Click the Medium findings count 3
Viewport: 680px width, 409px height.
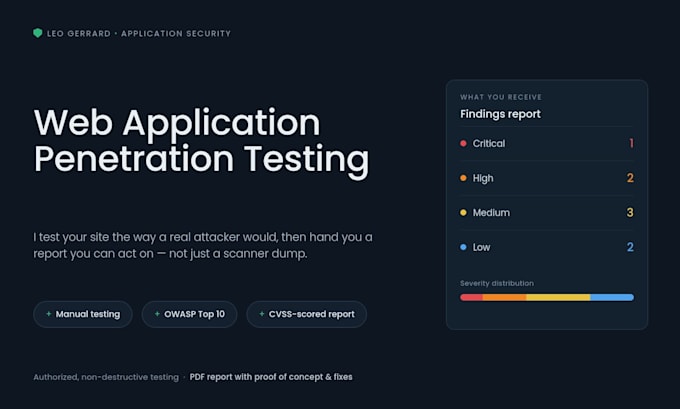(x=630, y=213)
